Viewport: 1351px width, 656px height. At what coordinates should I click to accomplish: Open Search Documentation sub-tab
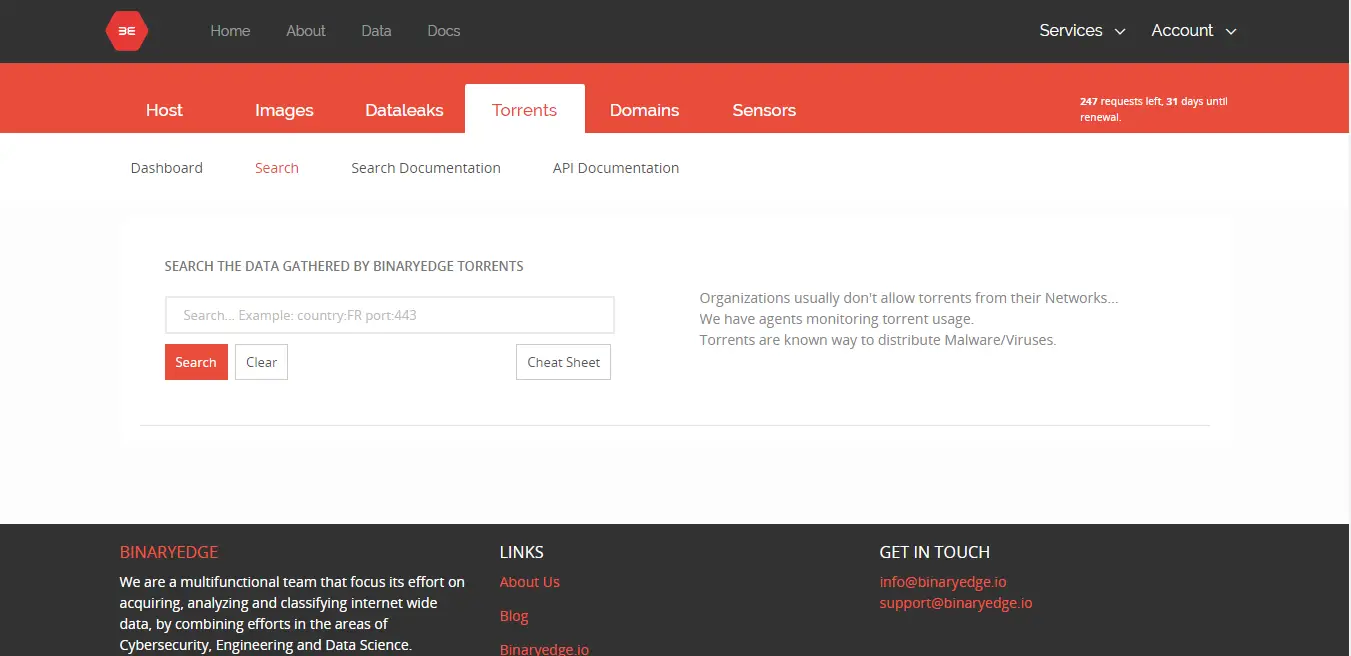click(426, 168)
